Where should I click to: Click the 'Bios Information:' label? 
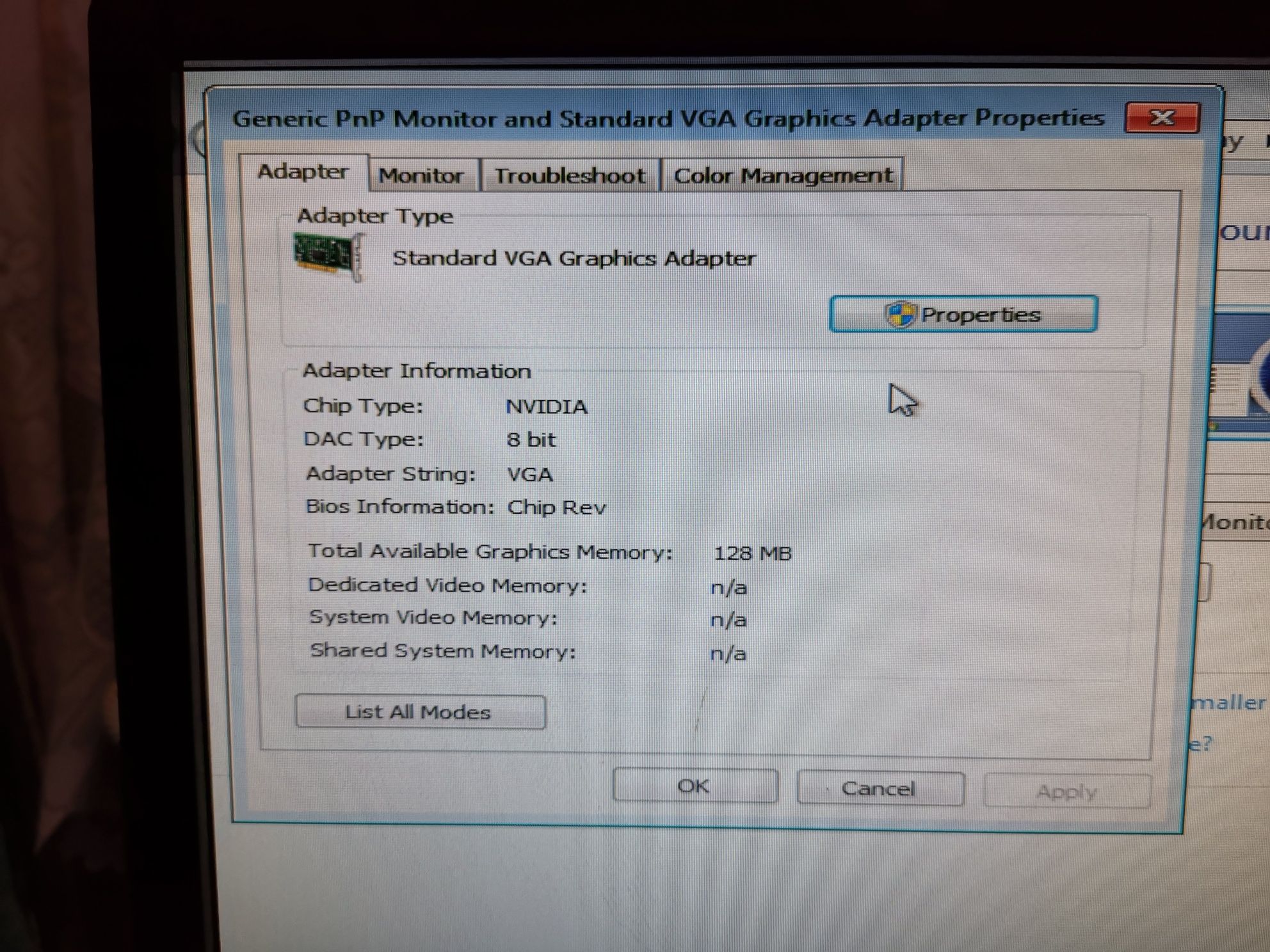(400, 507)
